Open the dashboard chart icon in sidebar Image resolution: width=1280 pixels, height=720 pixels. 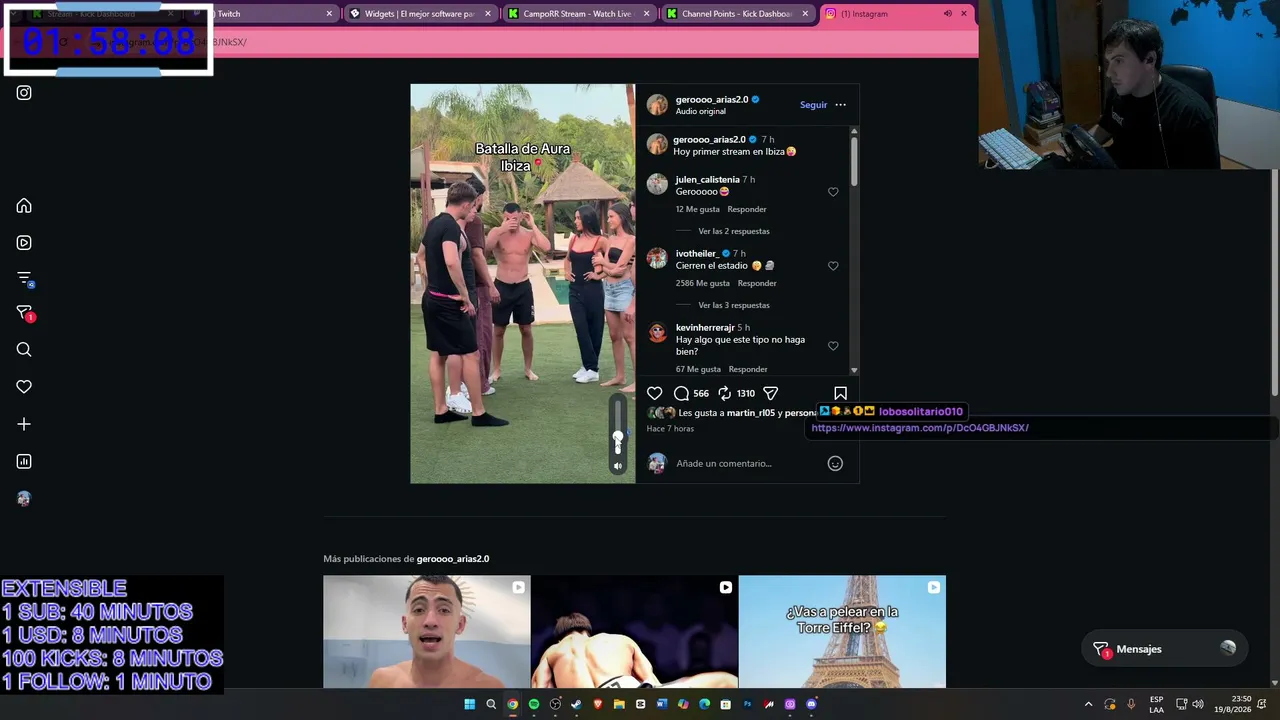click(24, 462)
